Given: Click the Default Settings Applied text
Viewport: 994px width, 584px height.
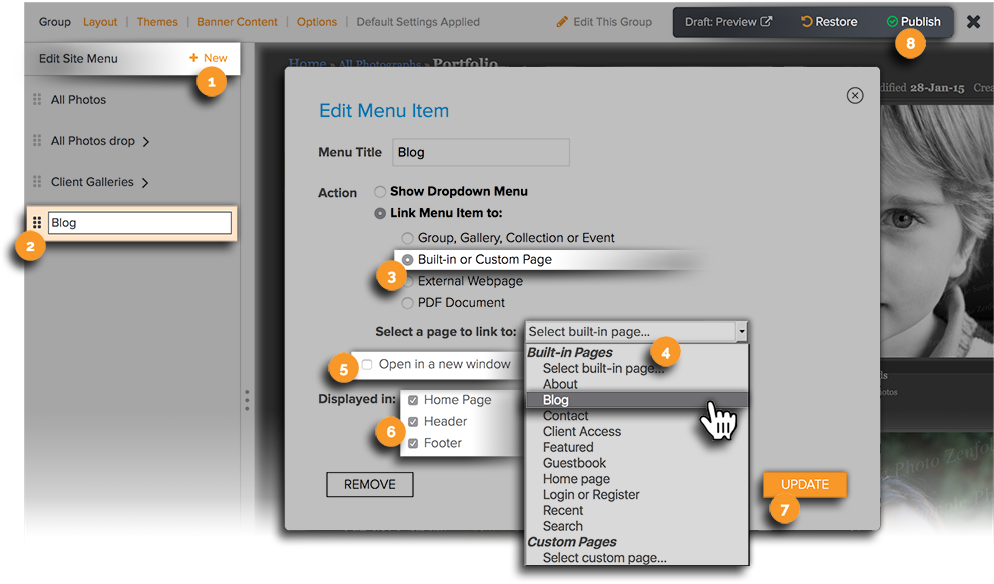Looking at the screenshot, I should 418,22.
